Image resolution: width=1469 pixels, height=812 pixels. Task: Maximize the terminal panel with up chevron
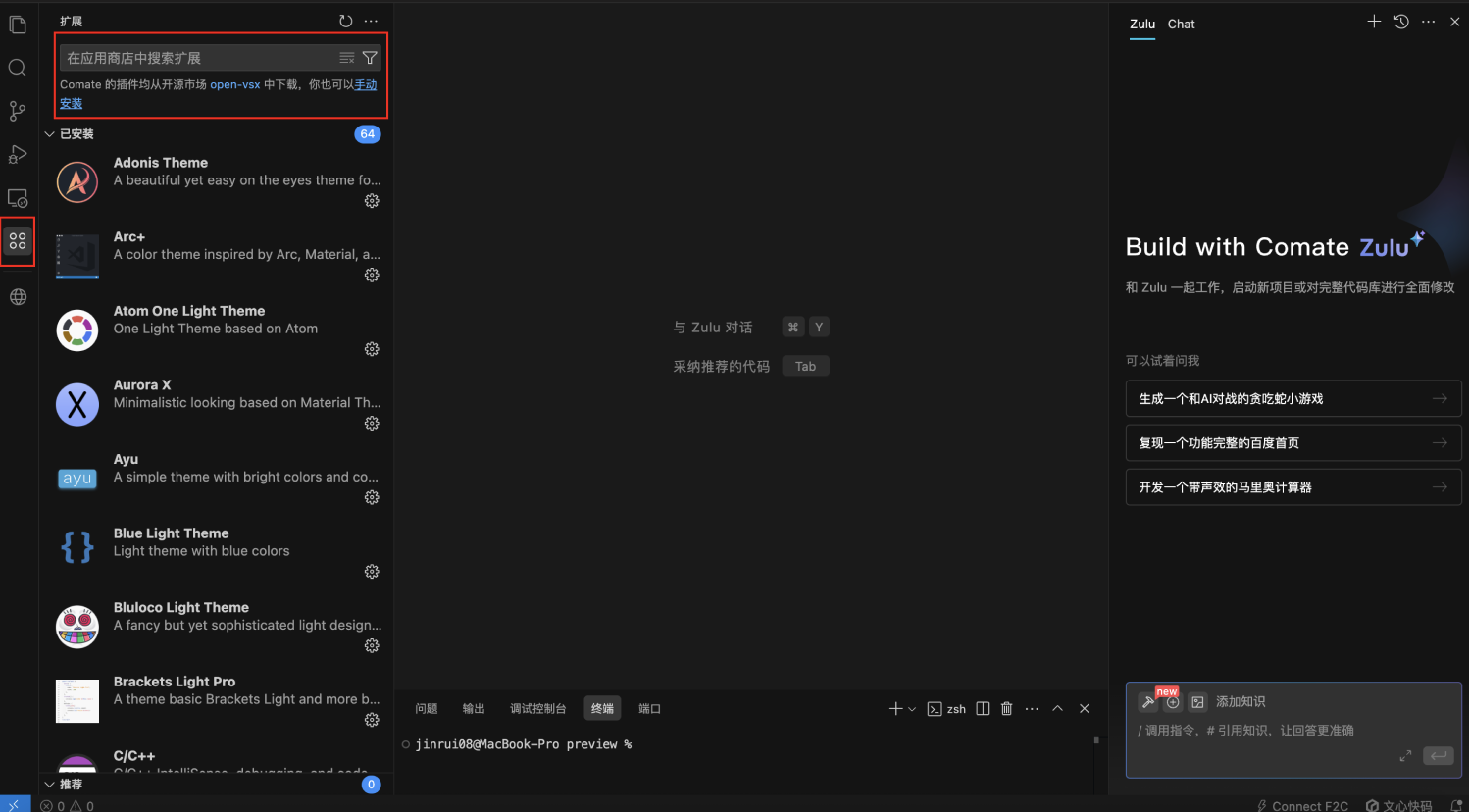pos(1058,709)
